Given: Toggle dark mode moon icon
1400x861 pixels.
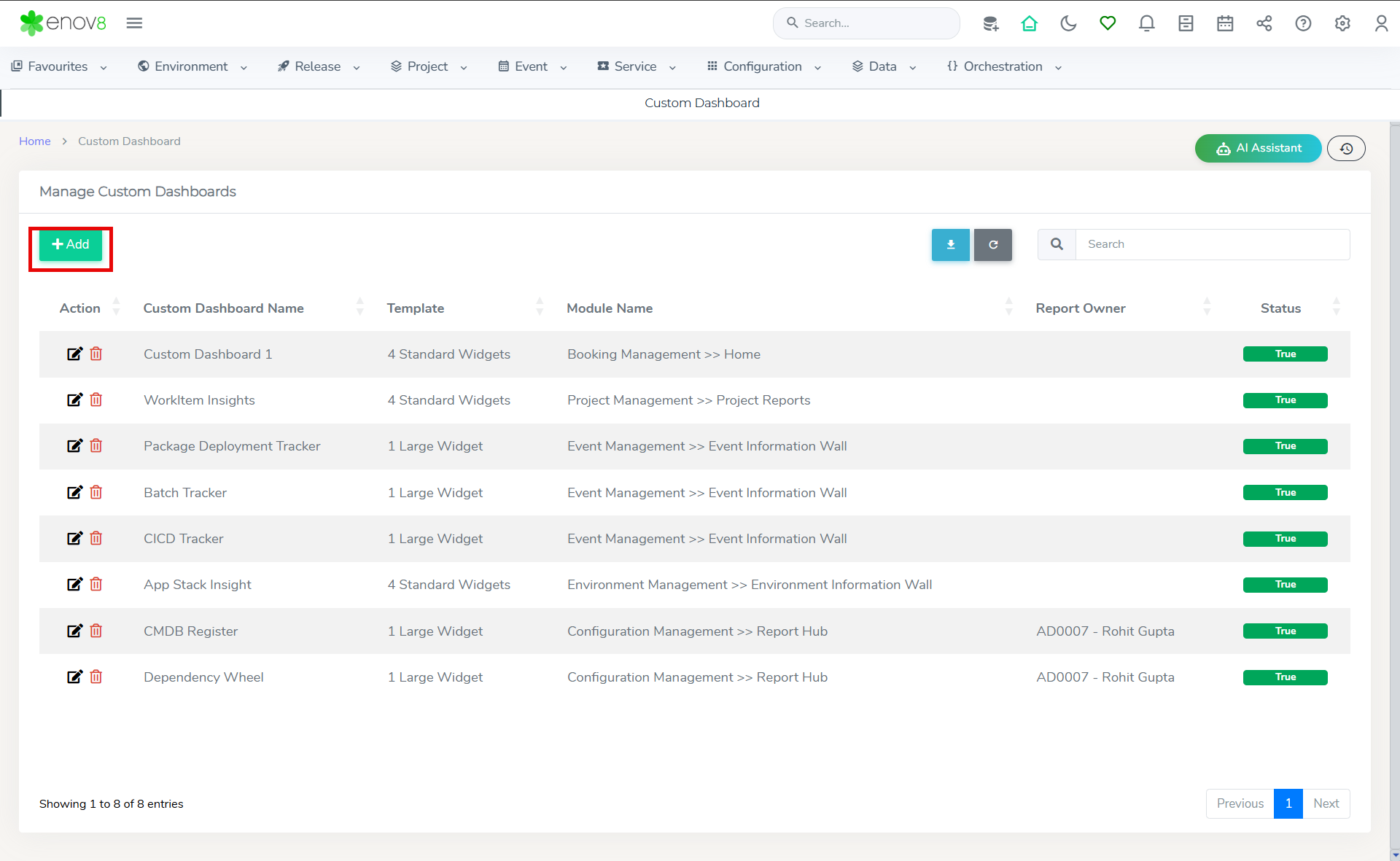Looking at the screenshot, I should pyautogui.click(x=1068, y=23).
